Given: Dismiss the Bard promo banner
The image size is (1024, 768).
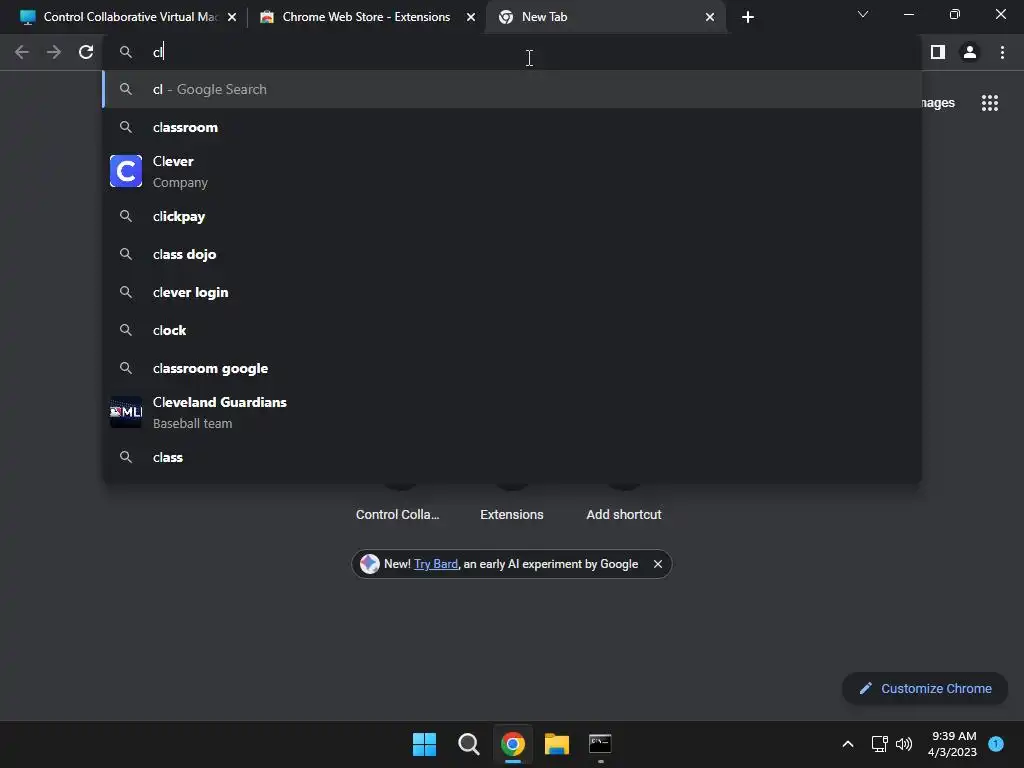Looking at the screenshot, I should (x=658, y=564).
